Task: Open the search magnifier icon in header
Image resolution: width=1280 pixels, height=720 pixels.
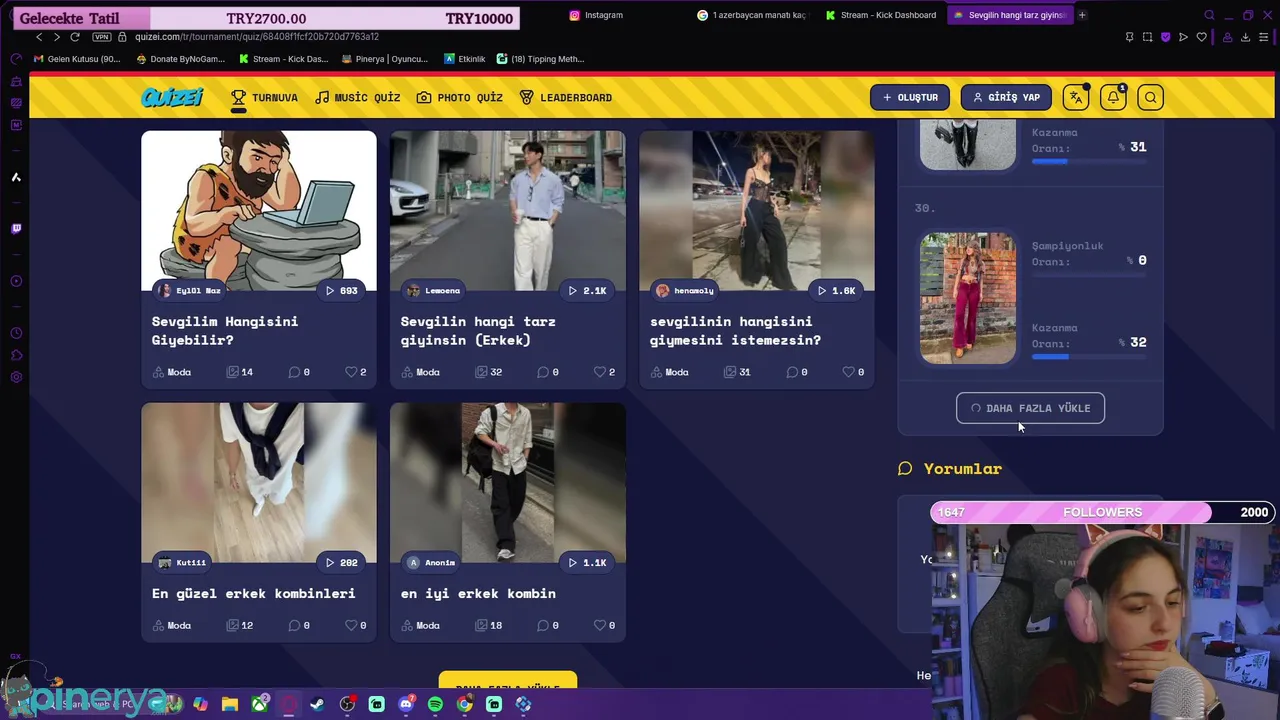Action: [x=1151, y=97]
